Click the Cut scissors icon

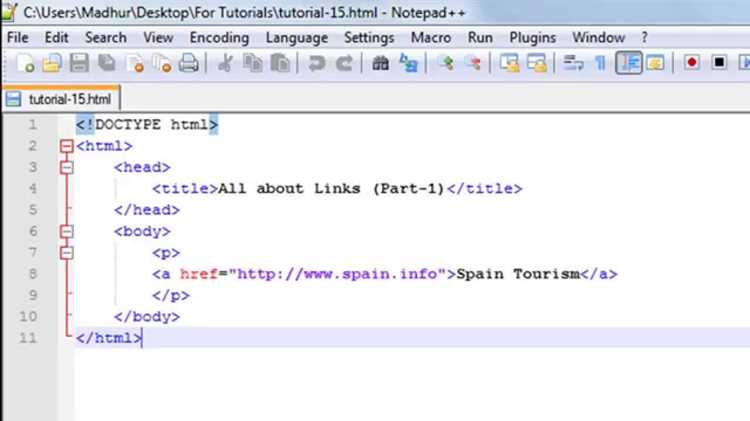click(225, 63)
